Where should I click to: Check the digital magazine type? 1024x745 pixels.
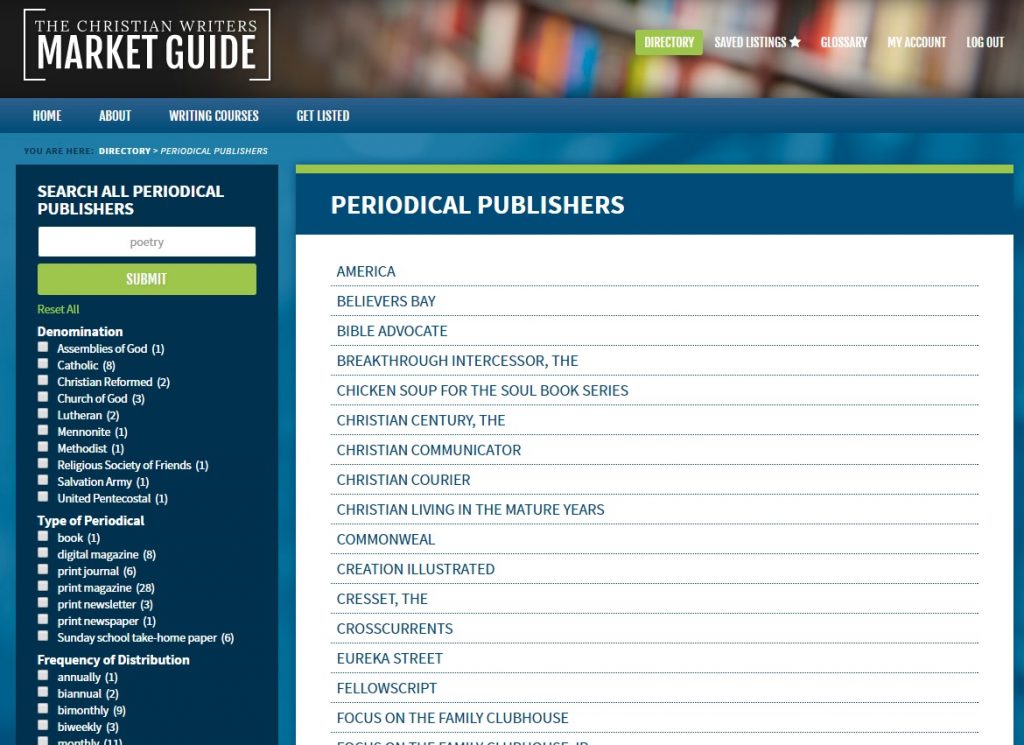[43, 553]
